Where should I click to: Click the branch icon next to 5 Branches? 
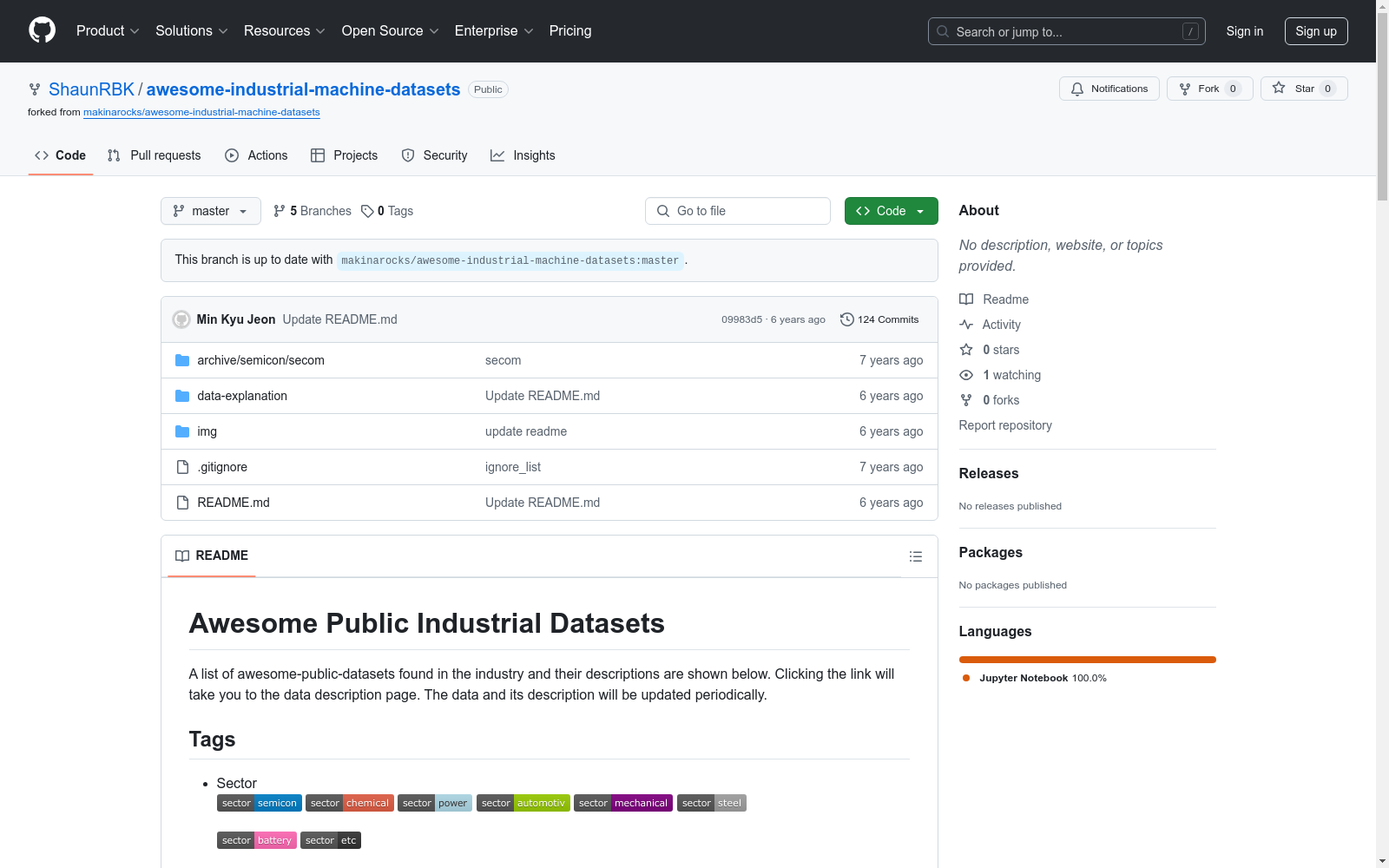pos(280,211)
